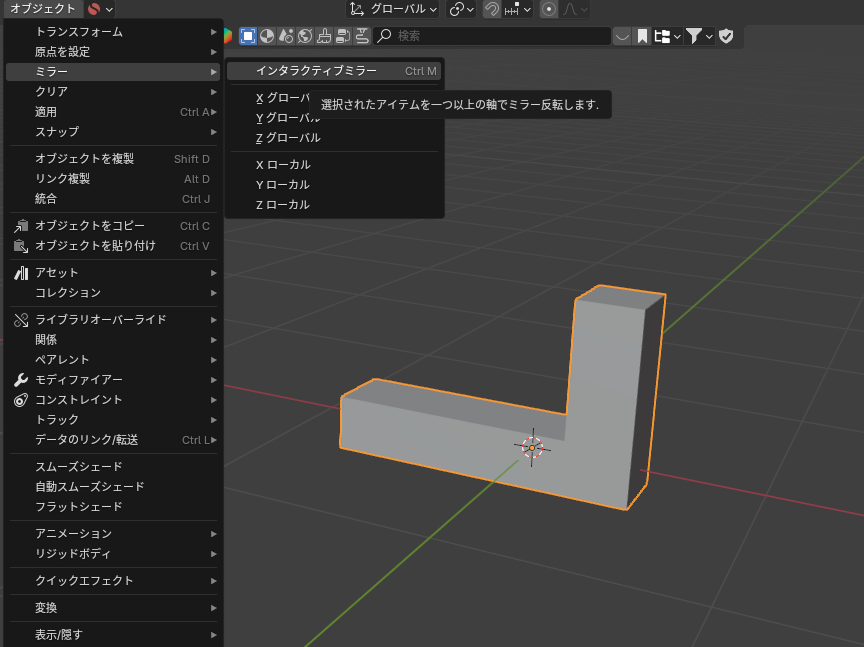
Task: Toggle the snap magnet icon
Action: pyautogui.click(x=492, y=9)
